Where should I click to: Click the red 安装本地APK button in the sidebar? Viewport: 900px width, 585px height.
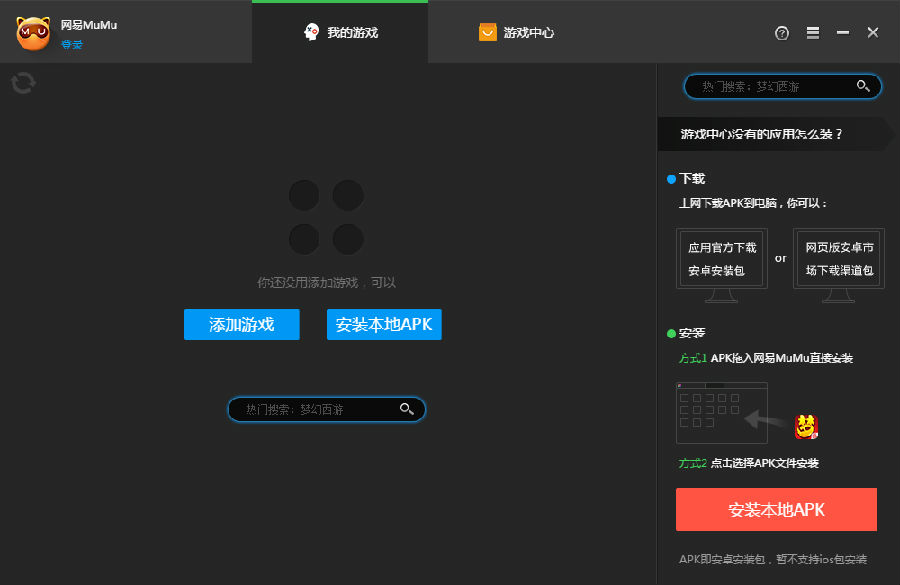point(776,509)
